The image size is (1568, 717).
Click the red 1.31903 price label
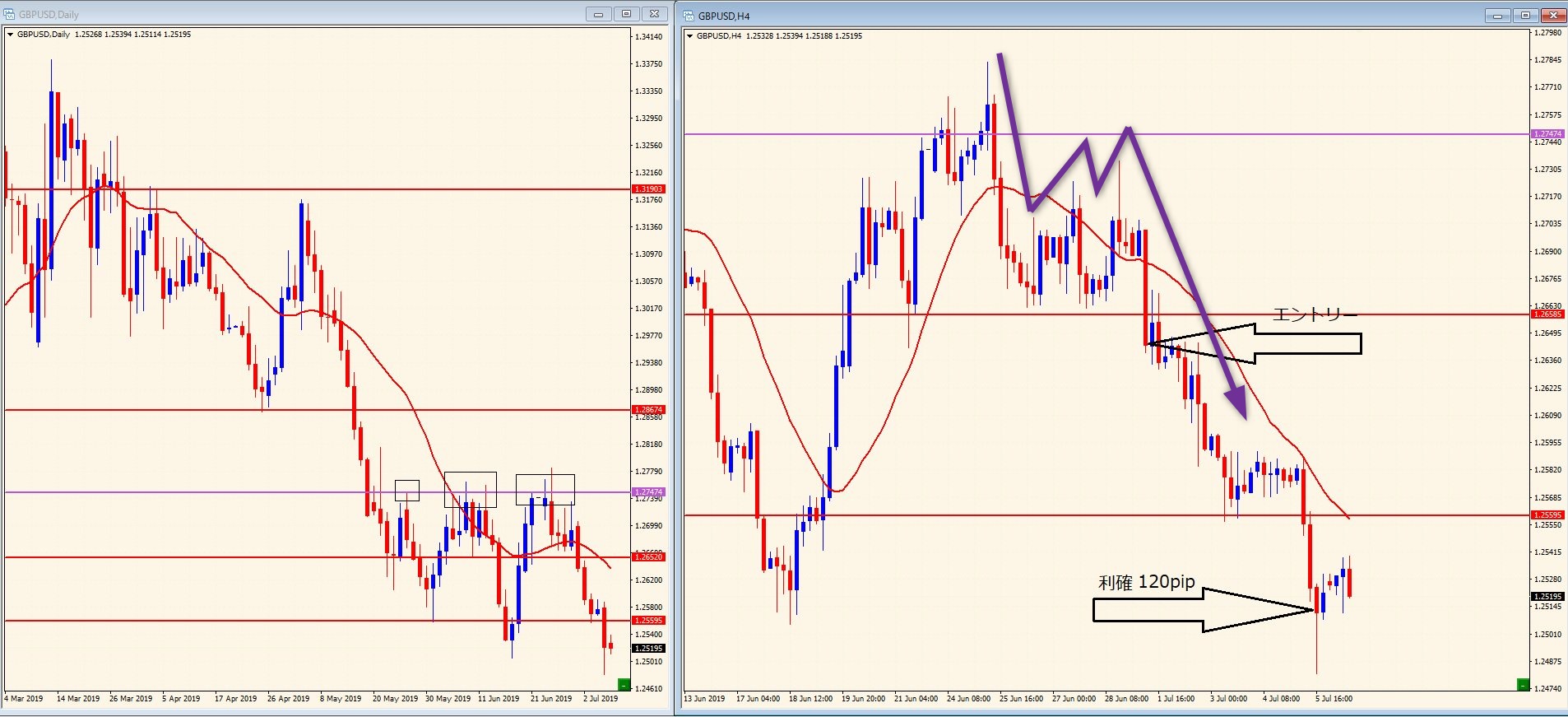pyautogui.click(x=648, y=189)
